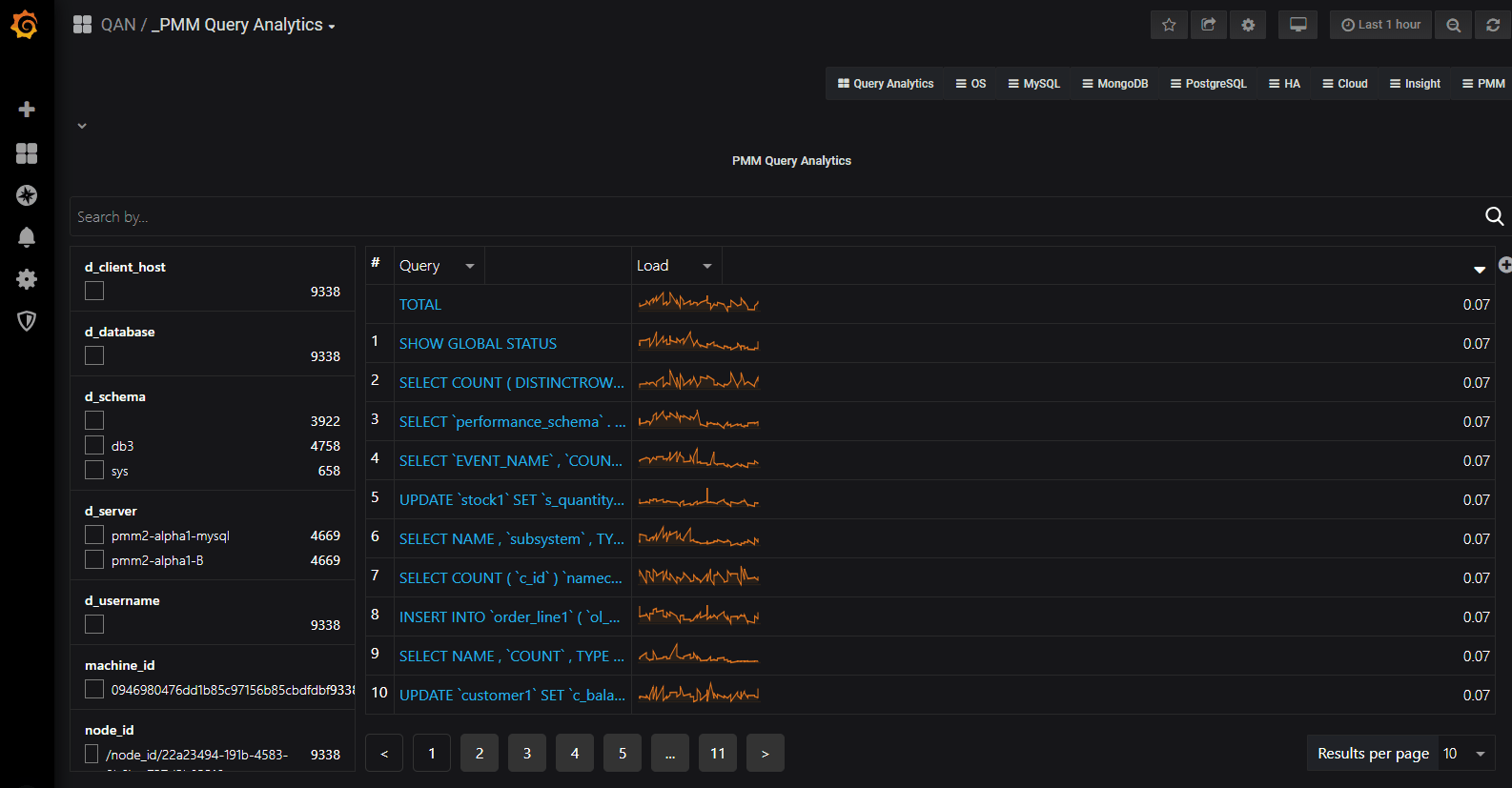This screenshot has height=788, width=1512.
Task: Open the SHOW GLOBAL STATUS query
Action: [x=478, y=344]
